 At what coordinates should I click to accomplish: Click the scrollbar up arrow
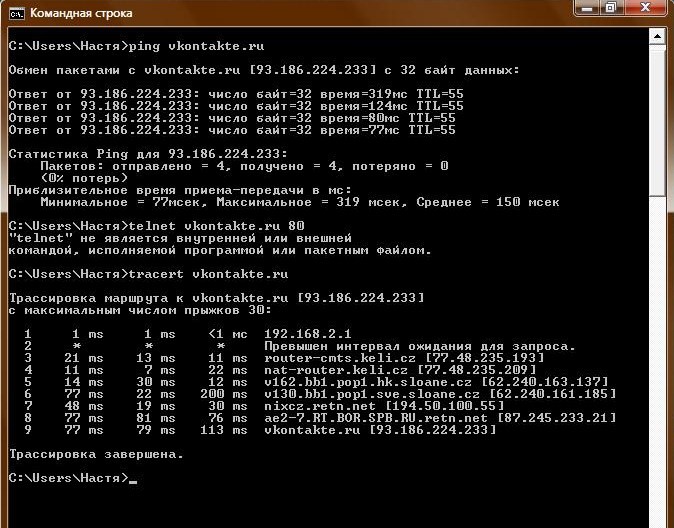pos(657,37)
